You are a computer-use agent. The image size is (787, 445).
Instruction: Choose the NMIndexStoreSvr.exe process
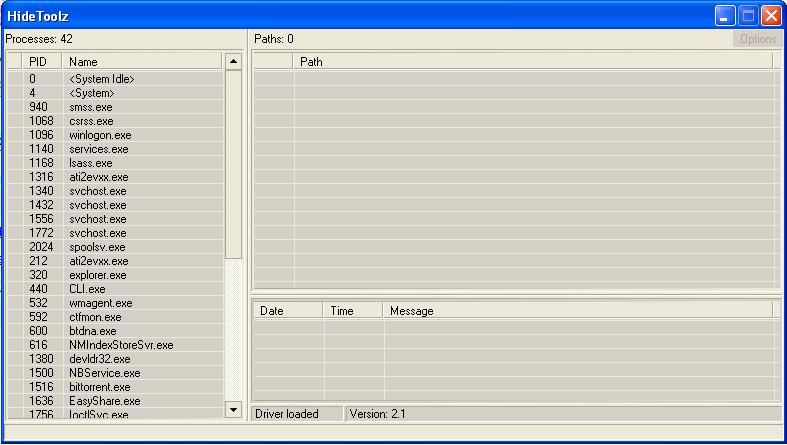point(121,345)
